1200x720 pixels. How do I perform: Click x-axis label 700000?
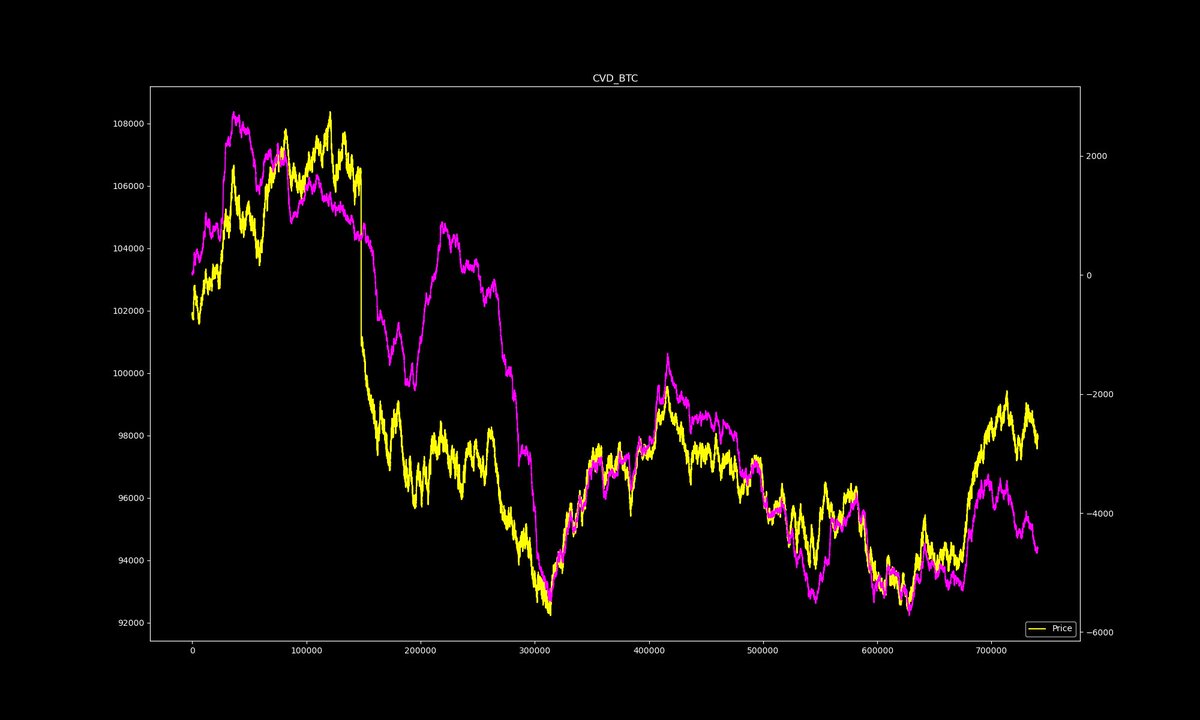(991, 651)
